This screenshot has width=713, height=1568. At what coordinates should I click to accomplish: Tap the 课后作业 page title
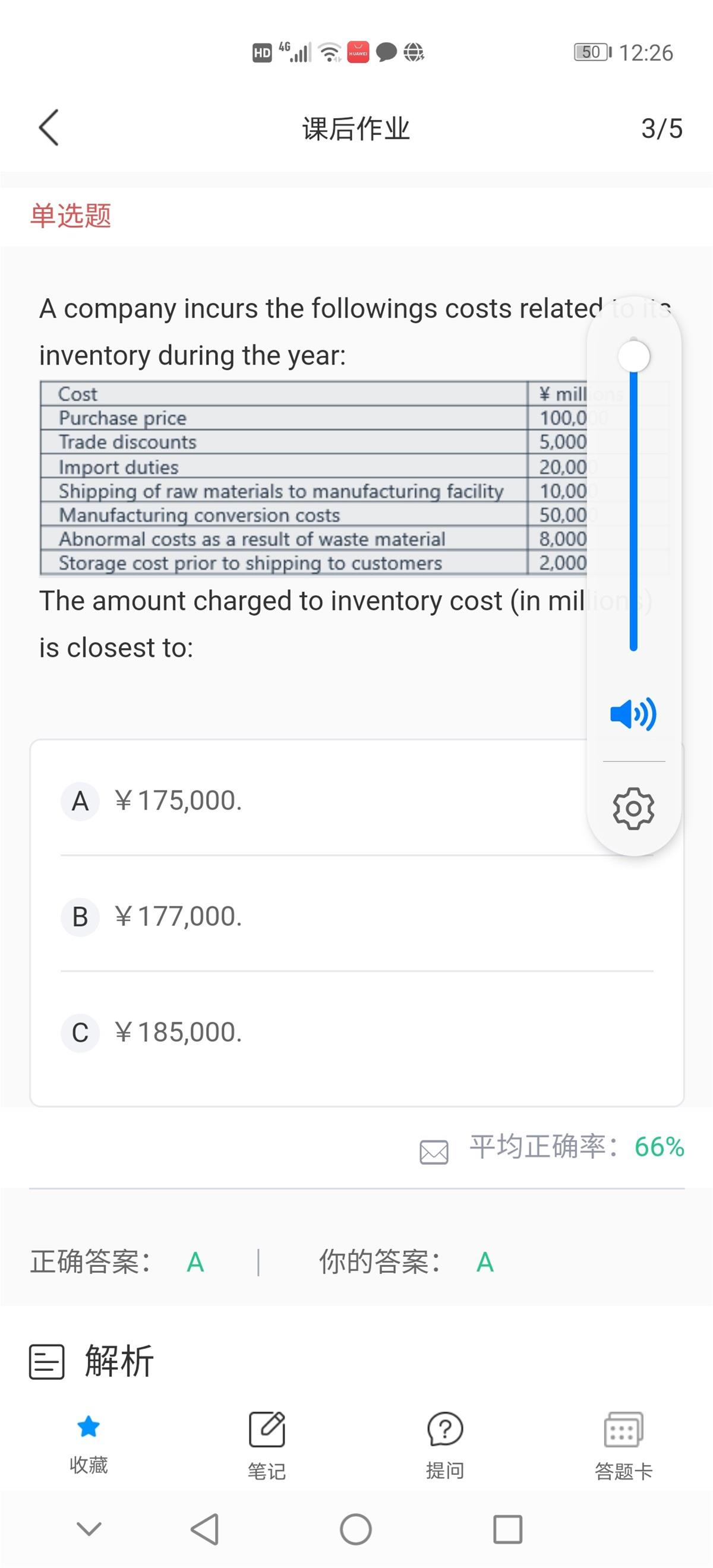[356, 128]
